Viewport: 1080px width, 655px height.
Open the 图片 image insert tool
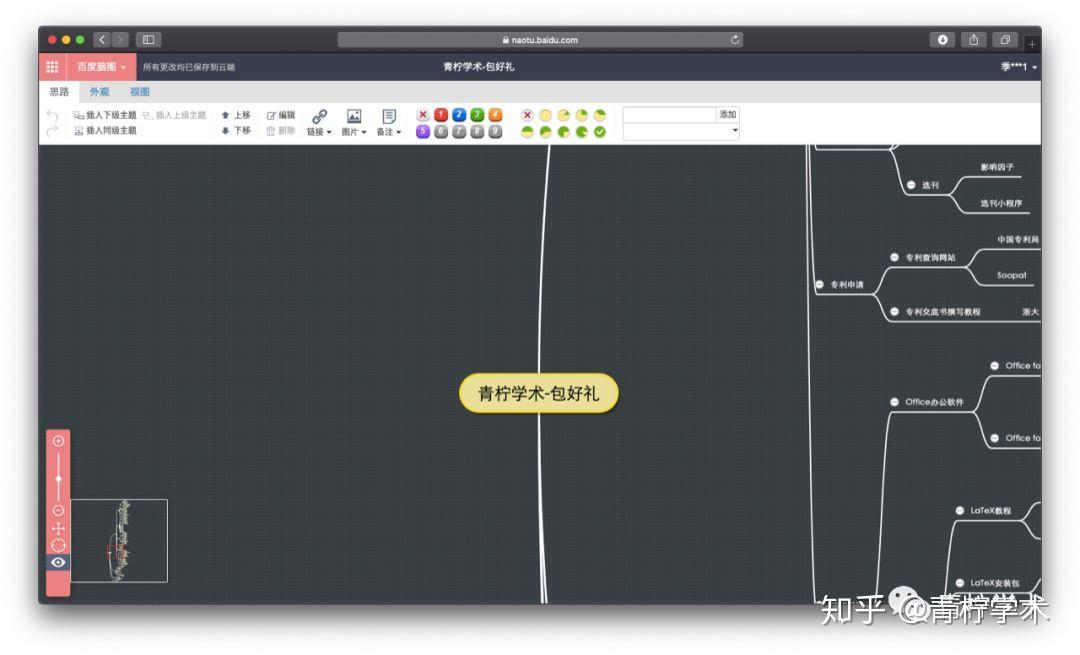coord(355,114)
